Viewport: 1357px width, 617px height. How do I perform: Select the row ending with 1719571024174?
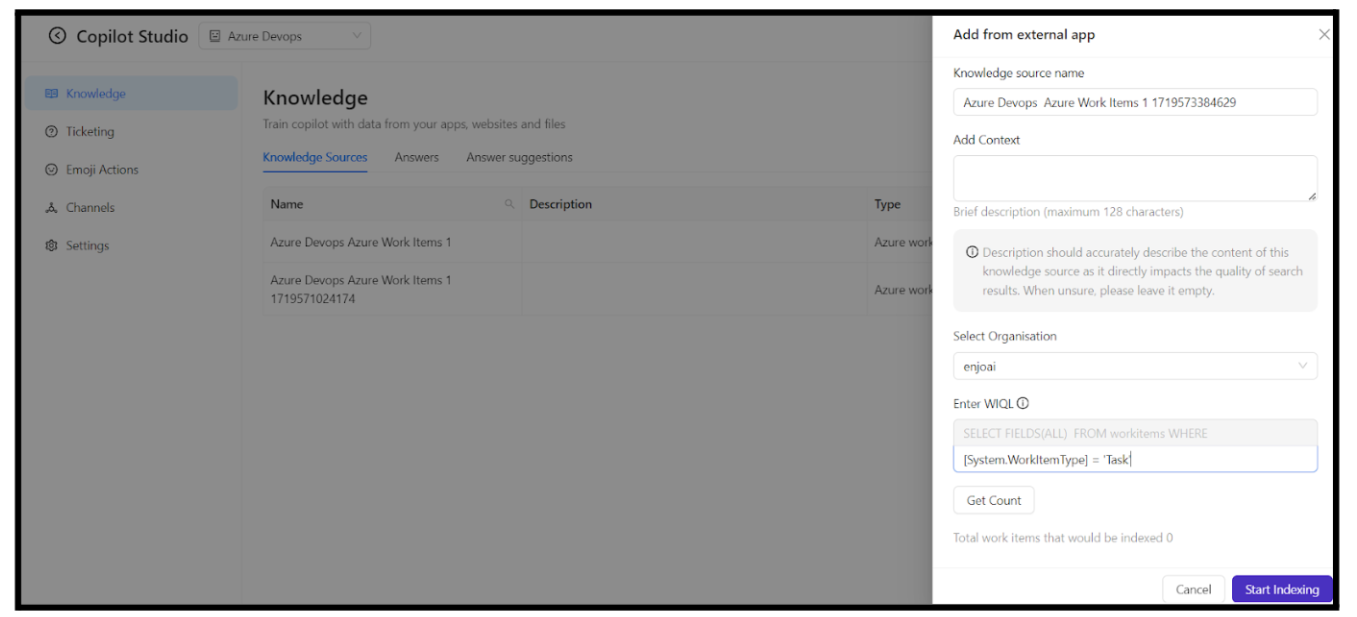(597, 289)
